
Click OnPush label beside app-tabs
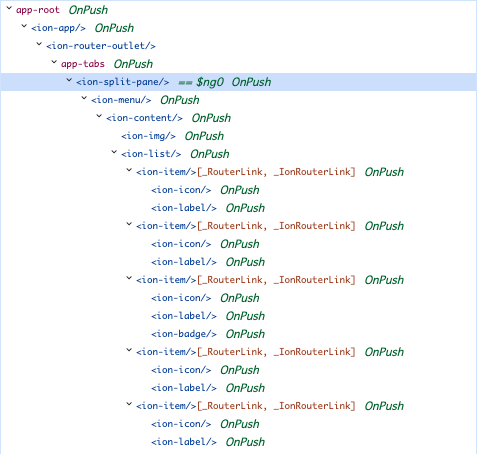pos(133,64)
